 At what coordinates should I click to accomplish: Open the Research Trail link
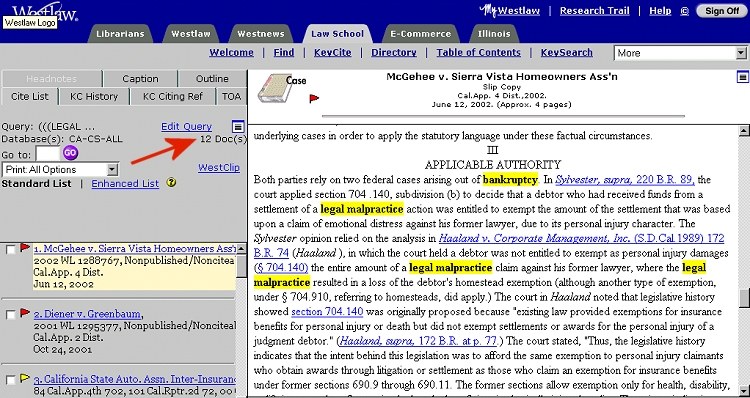coord(595,11)
